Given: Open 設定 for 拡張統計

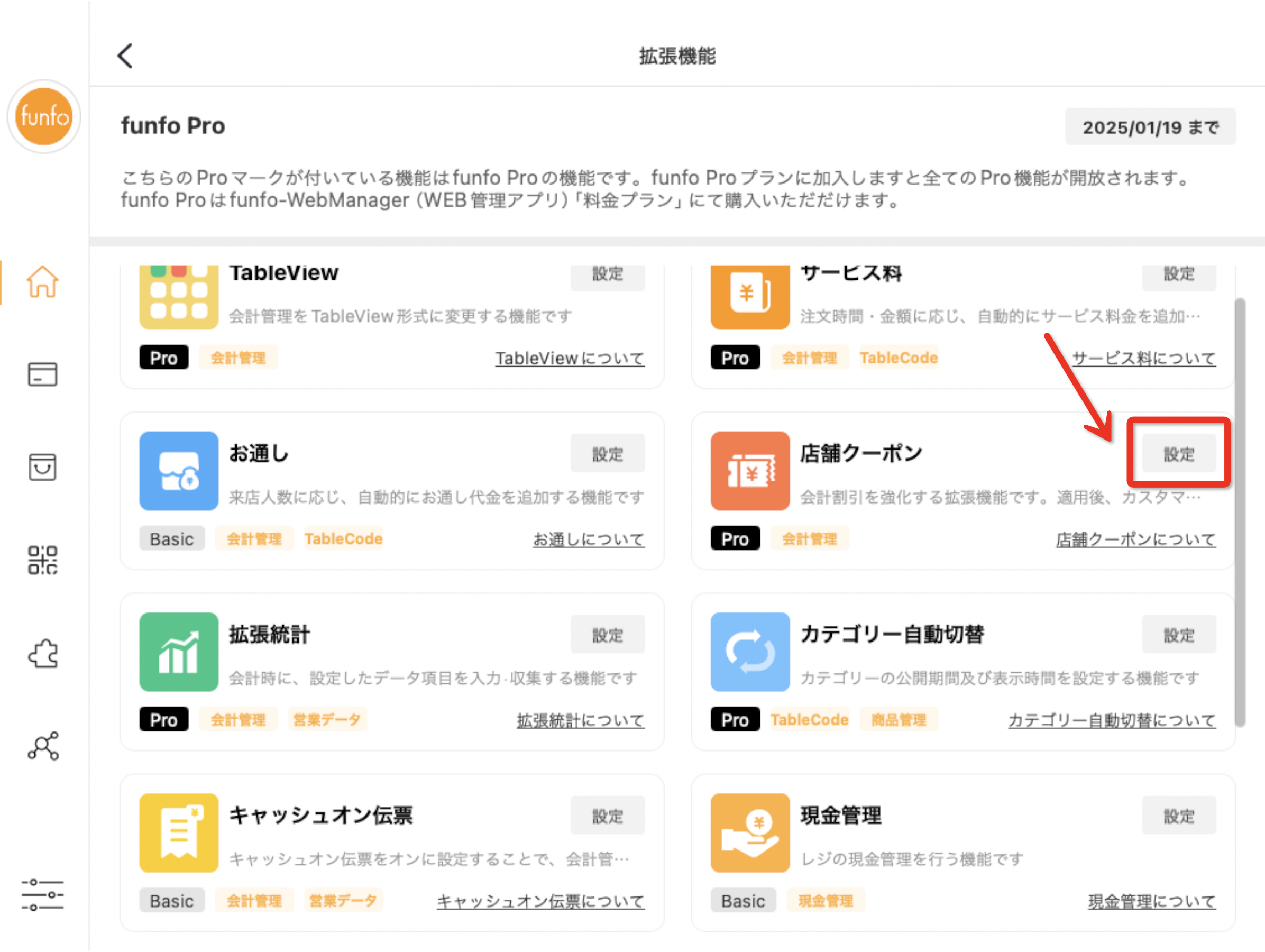Looking at the screenshot, I should [x=607, y=635].
